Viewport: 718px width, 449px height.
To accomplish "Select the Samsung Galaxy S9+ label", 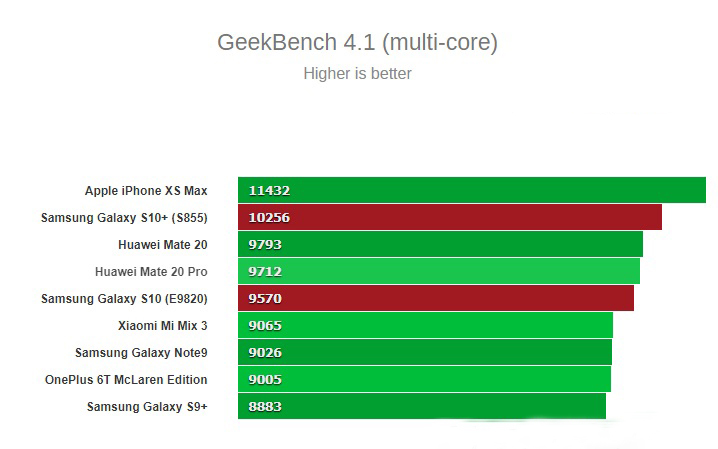I will pyautogui.click(x=147, y=406).
